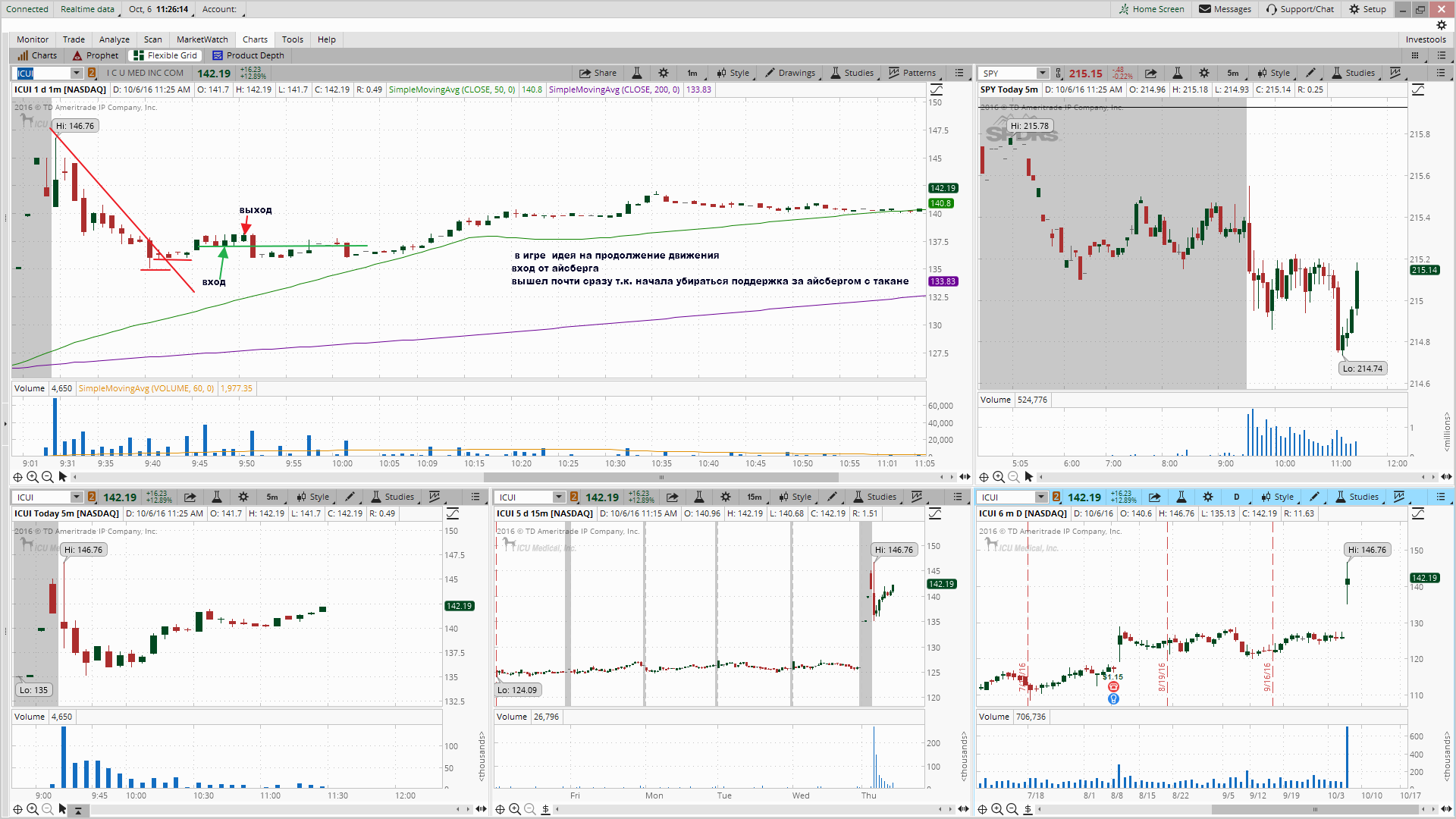Open Trade tab
This screenshot has height=819, width=1456.
(x=74, y=39)
